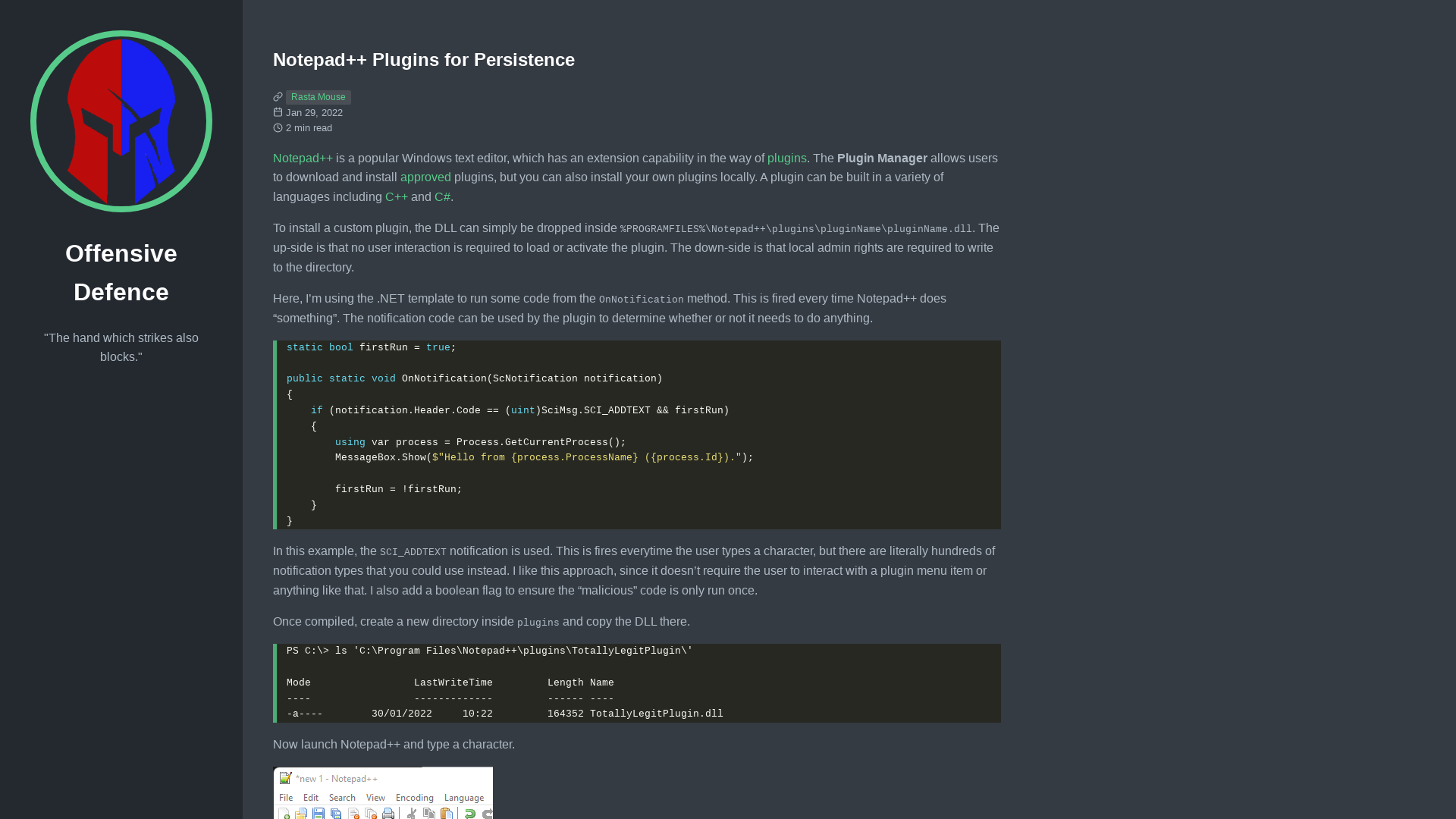Click the Jan 29, 2022 date text

coord(314,113)
